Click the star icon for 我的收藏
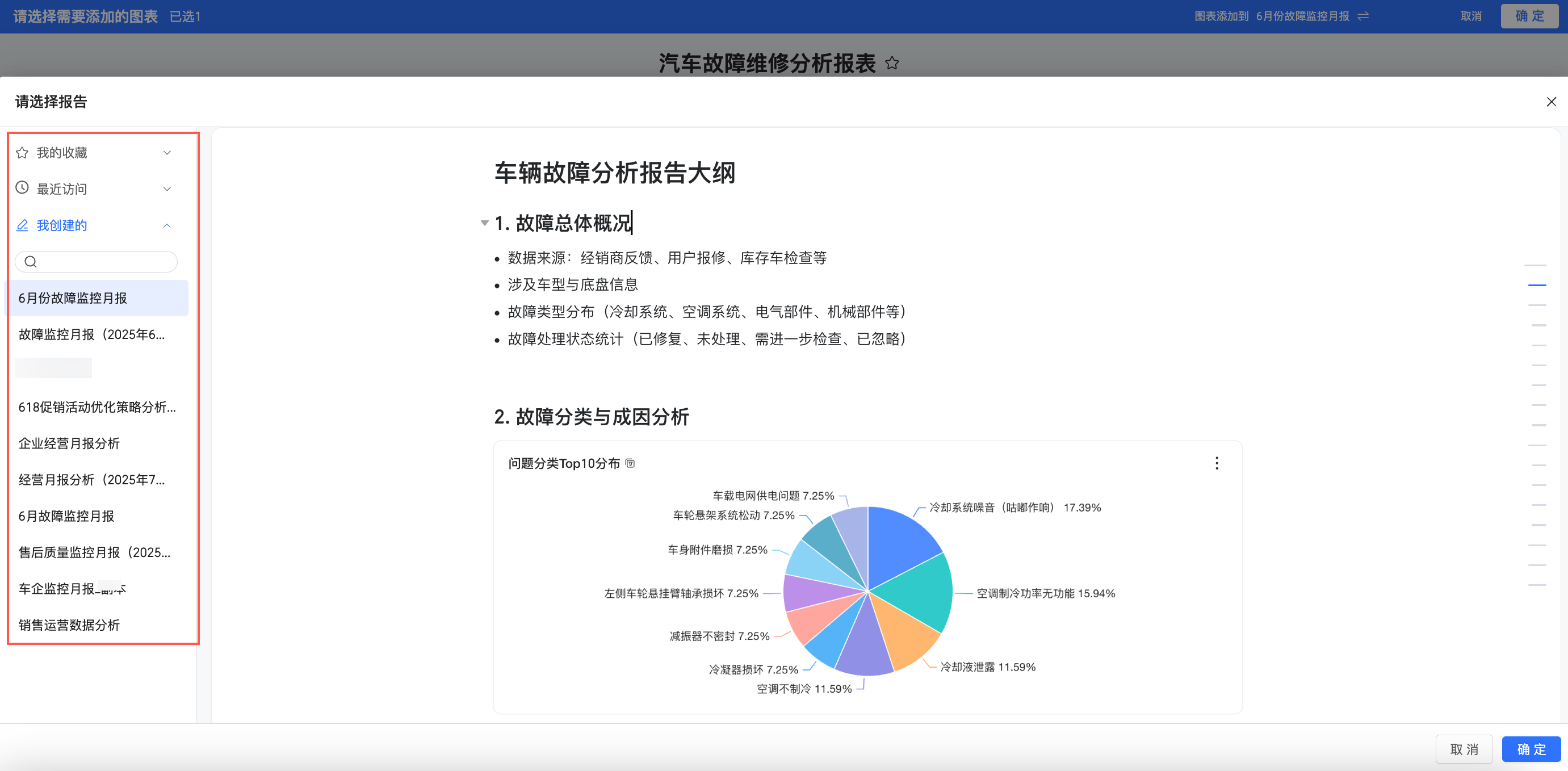The width and height of the screenshot is (1568, 771). click(23, 153)
